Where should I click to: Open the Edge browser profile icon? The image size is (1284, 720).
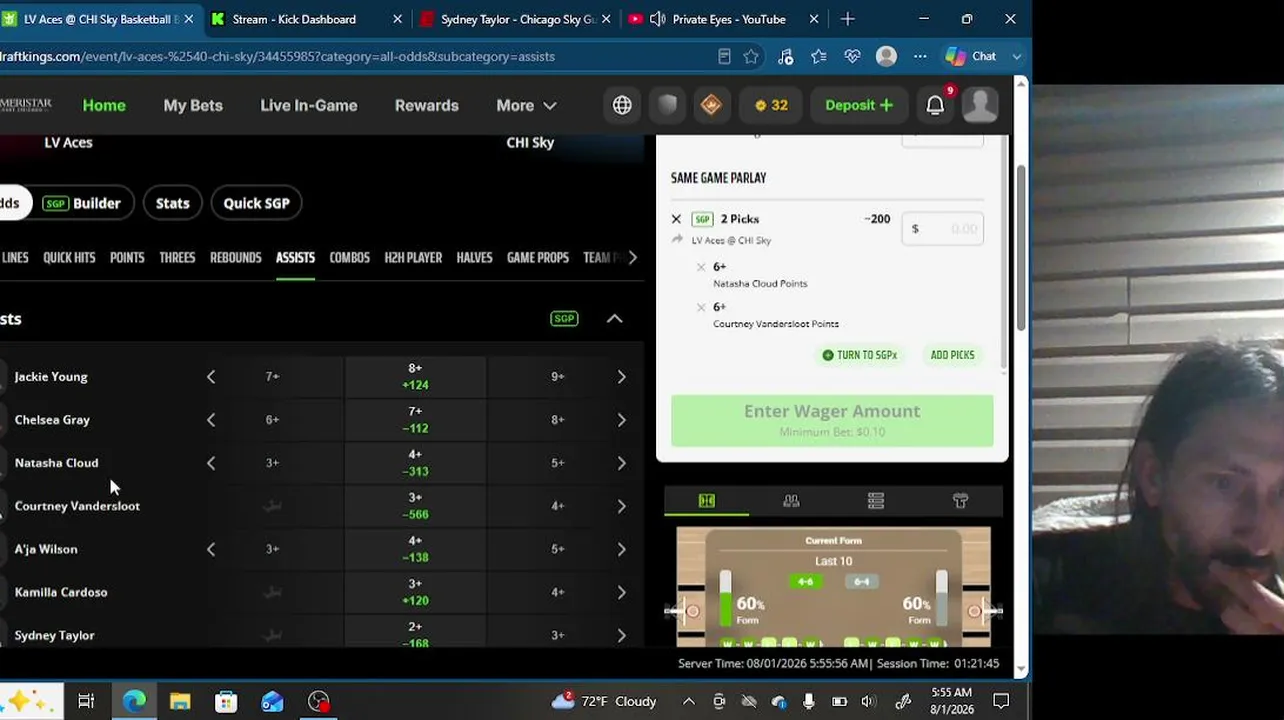click(886, 56)
